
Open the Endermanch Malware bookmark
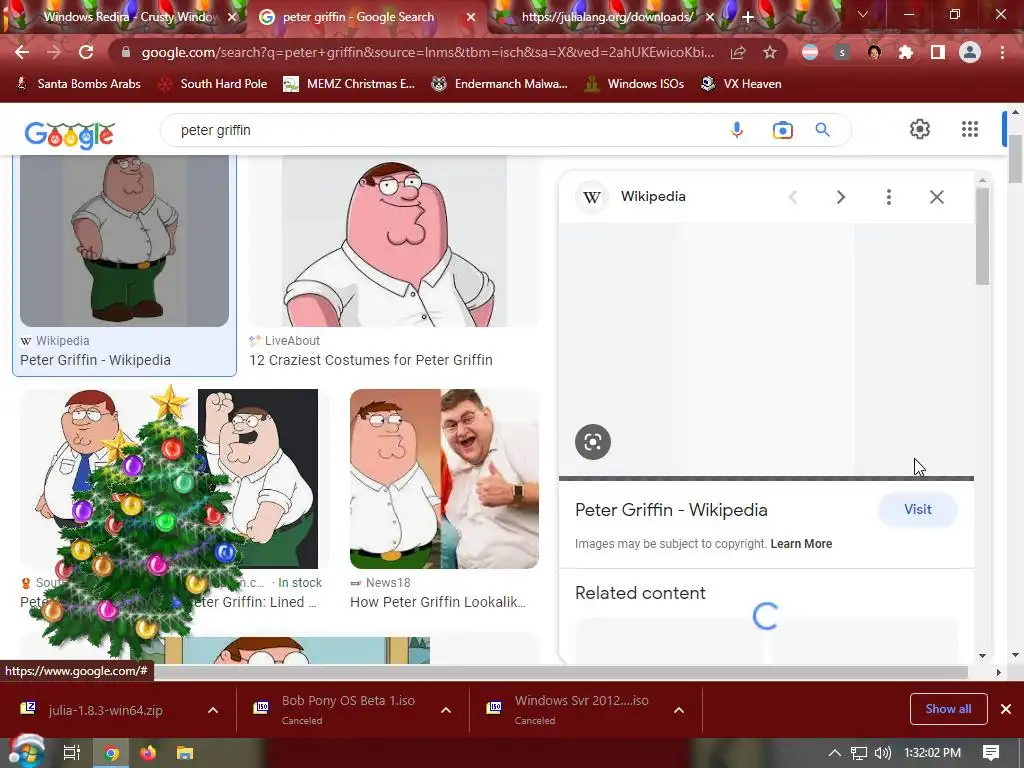click(499, 84)
